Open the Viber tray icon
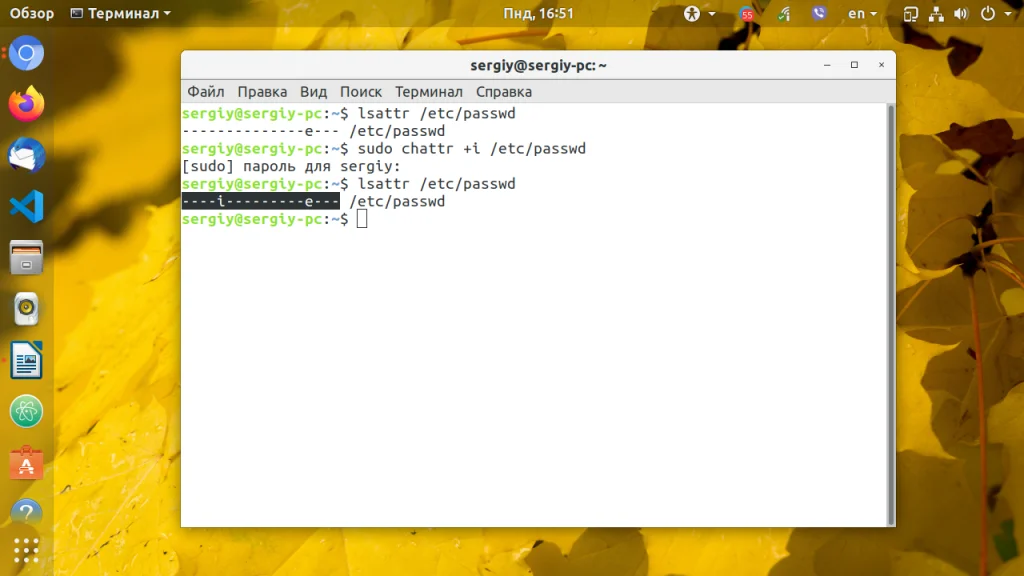This screenshot has width=1024, height=576. tap(819, 13)
